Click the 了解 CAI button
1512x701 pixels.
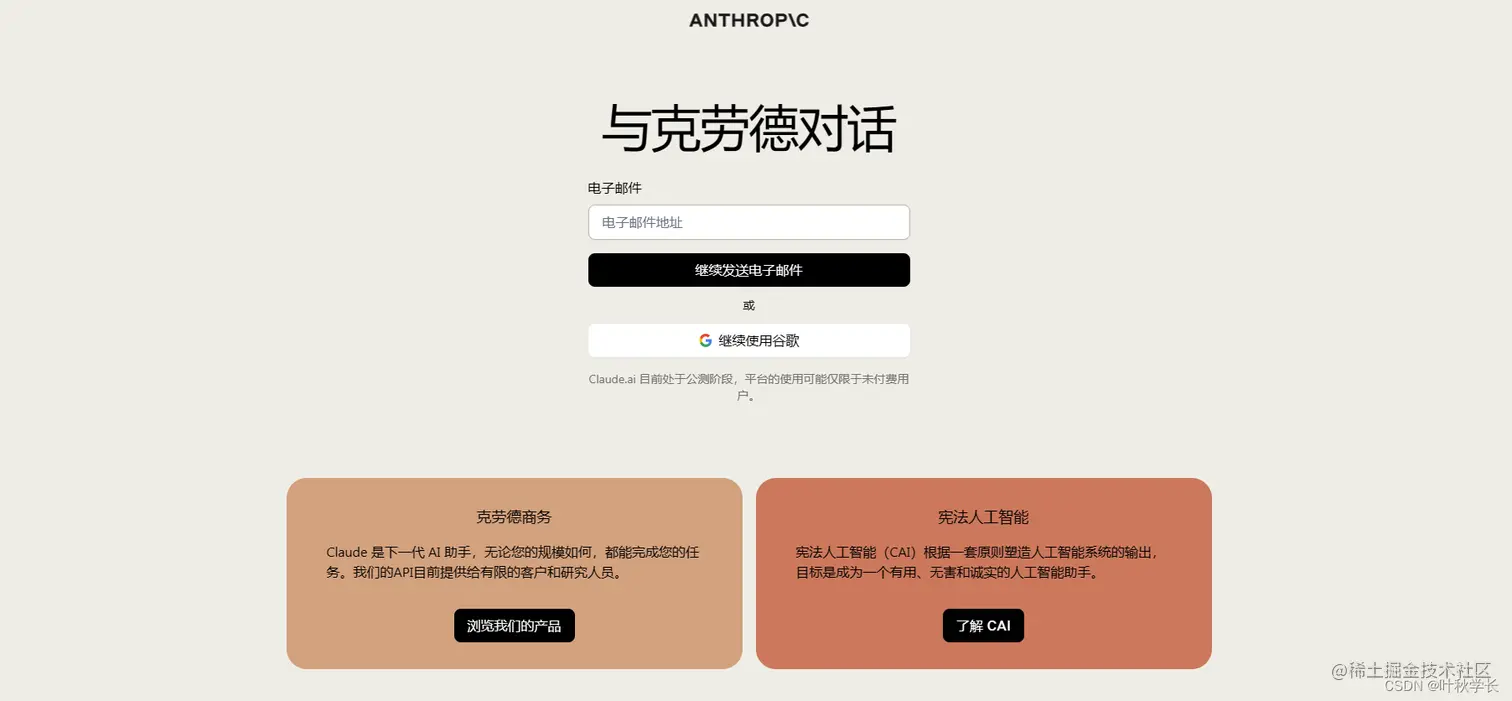click(983, 626)
